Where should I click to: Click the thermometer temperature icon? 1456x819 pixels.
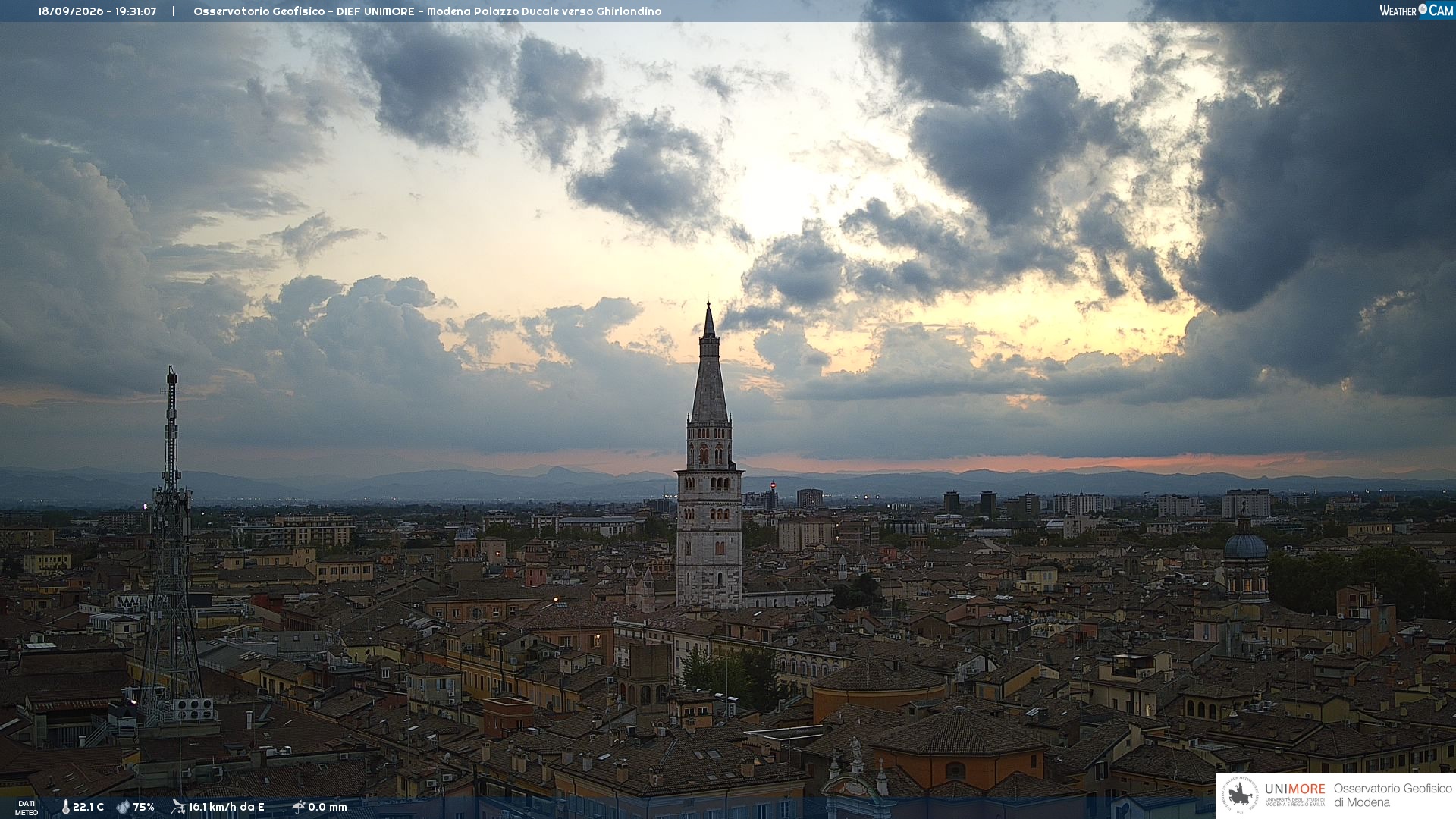[x=66, y=807]
